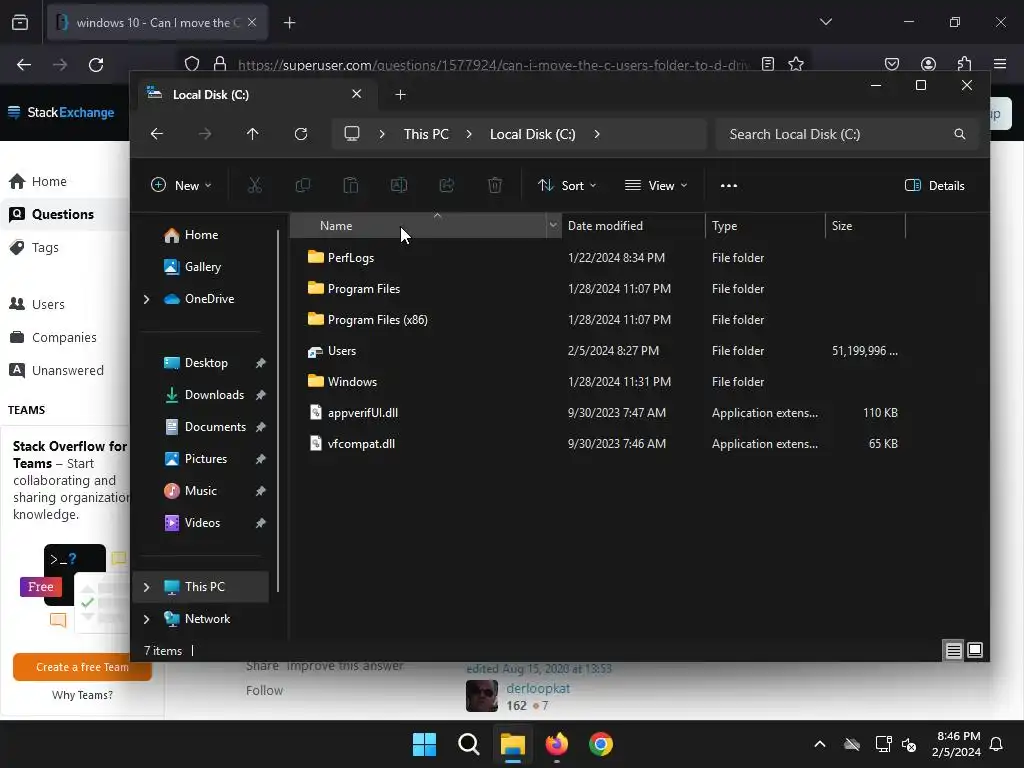Image resolution: width=1024 pixels, height=768 pixels.
Task: Close the Local Disk (C:) Explorer tab
Action: coord(357,94)
